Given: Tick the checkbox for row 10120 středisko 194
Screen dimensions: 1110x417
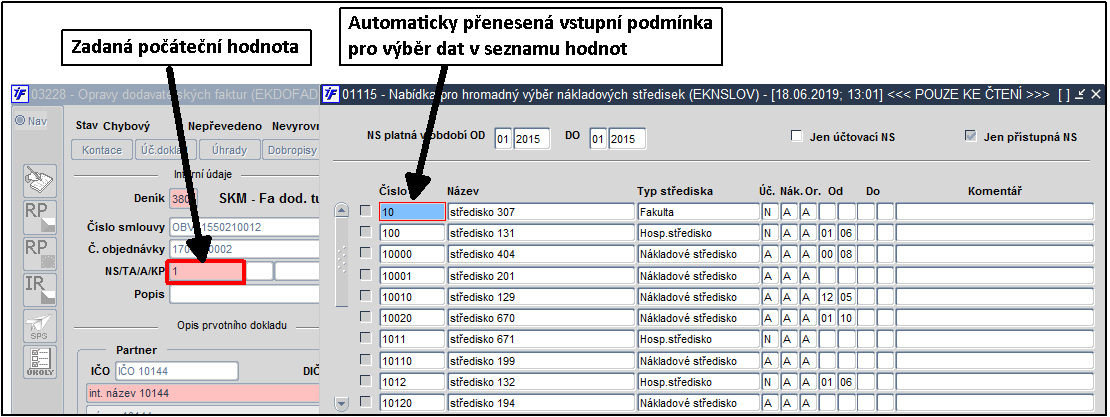Looking at the screenshot, I should (365, 403).
